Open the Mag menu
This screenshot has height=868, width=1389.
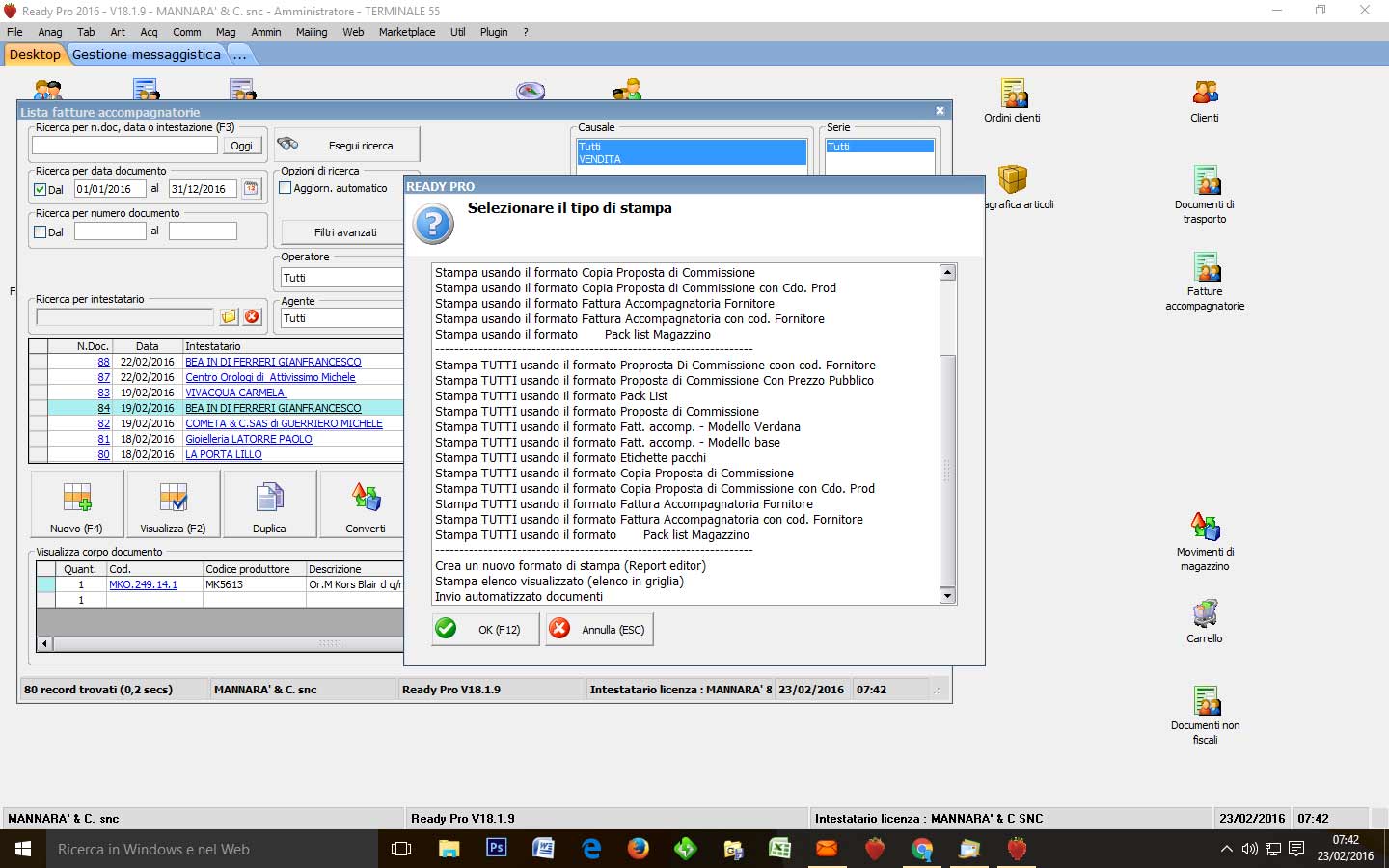(226, 32)
